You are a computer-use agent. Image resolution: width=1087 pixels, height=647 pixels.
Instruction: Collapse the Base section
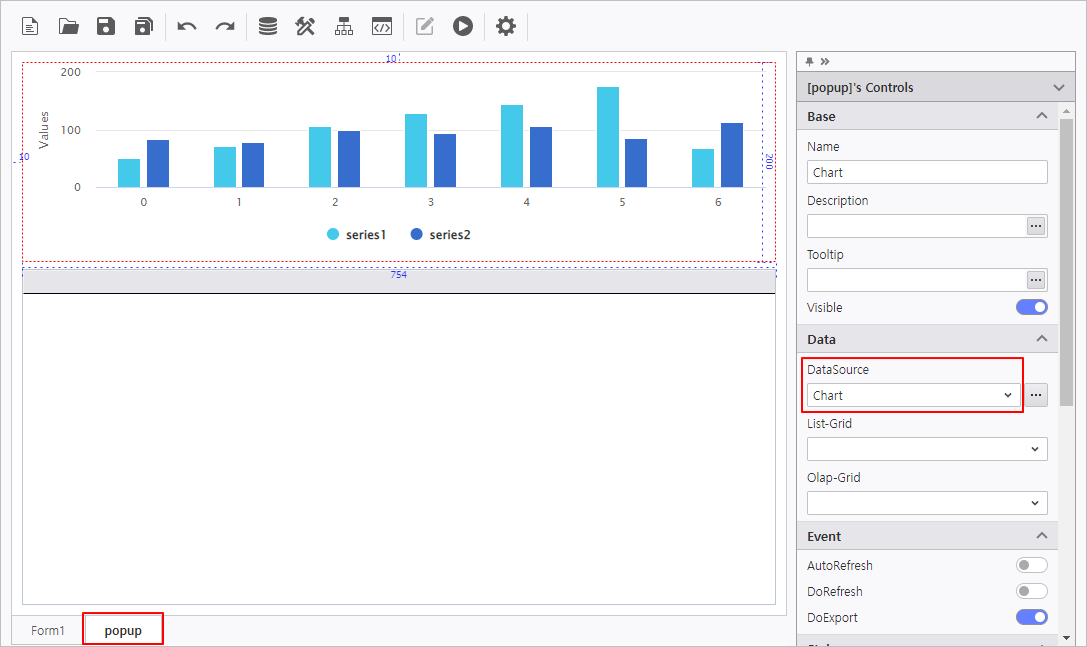pos(1042,116)
